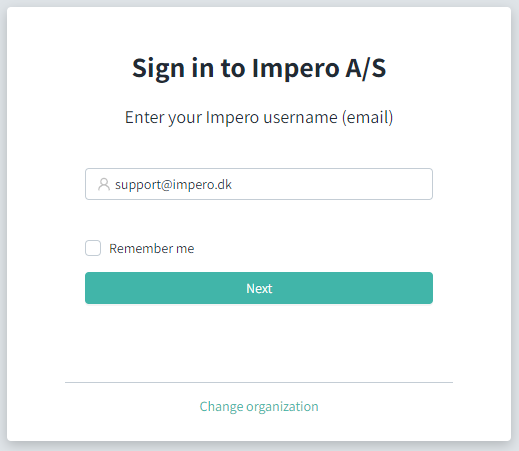This screenshot has height=451, width=519.
Task: Click the 'Enter your Impero username (email)' text
Action: 259,117
